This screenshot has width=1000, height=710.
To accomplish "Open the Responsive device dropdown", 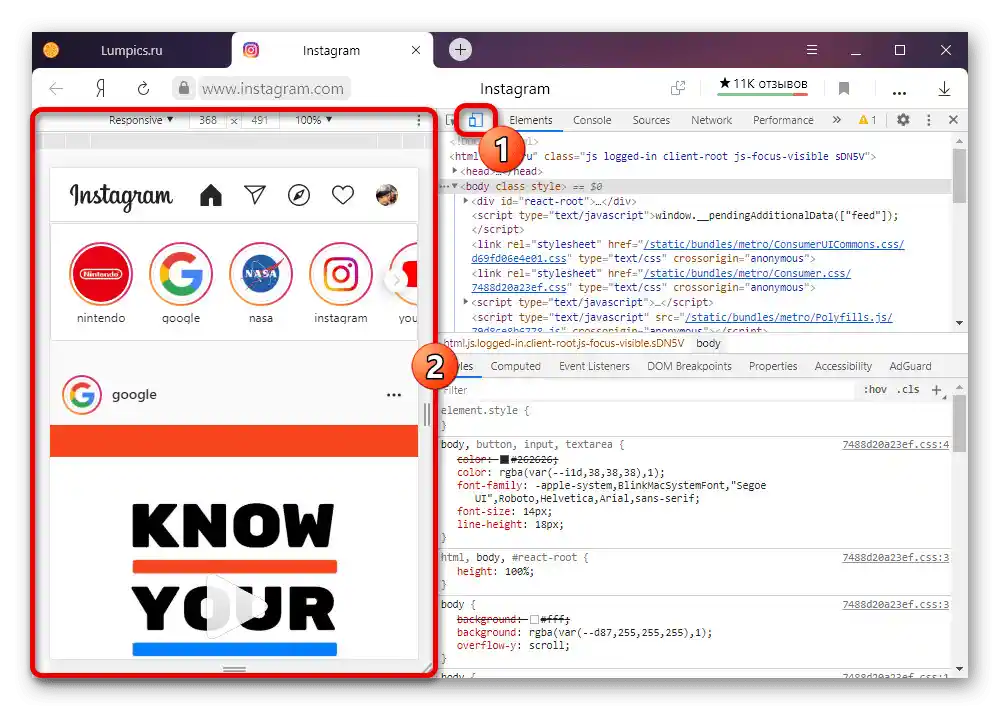I will point(141,120).
